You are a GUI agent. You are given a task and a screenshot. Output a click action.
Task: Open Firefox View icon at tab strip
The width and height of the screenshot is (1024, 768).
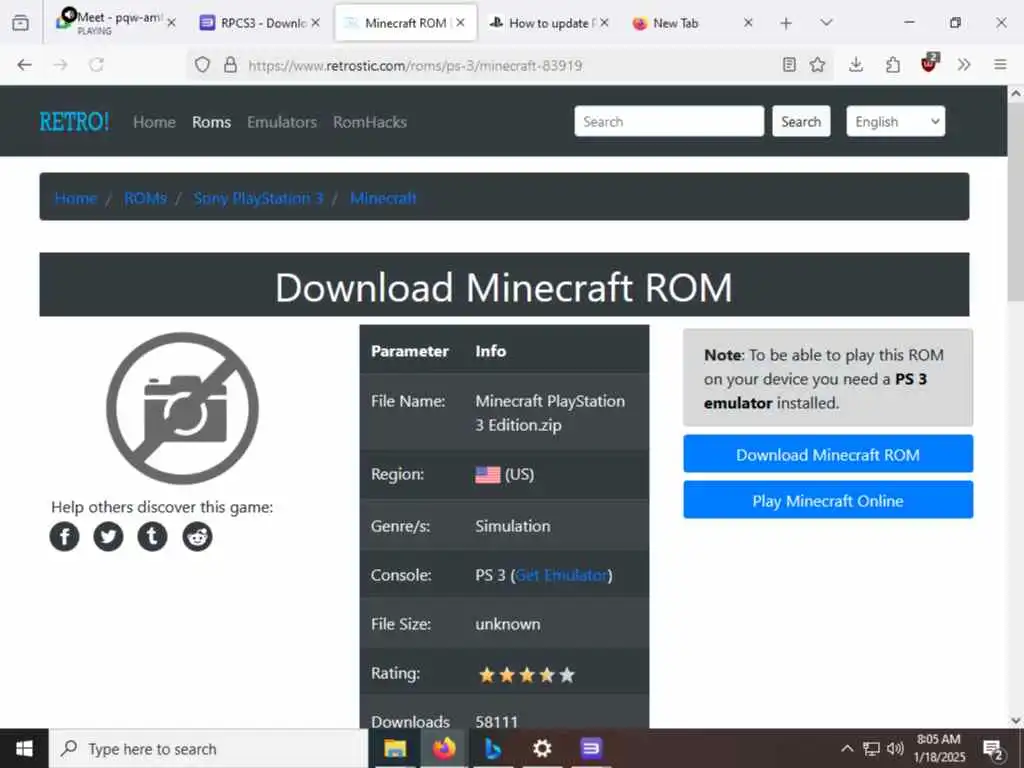coord(21,23)
